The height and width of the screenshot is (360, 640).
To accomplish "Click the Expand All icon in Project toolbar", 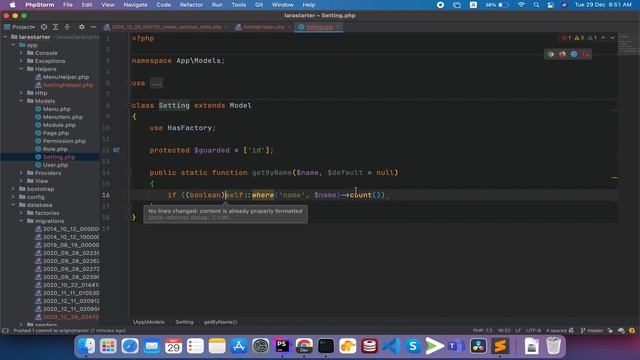I will [x=56, y=27].
